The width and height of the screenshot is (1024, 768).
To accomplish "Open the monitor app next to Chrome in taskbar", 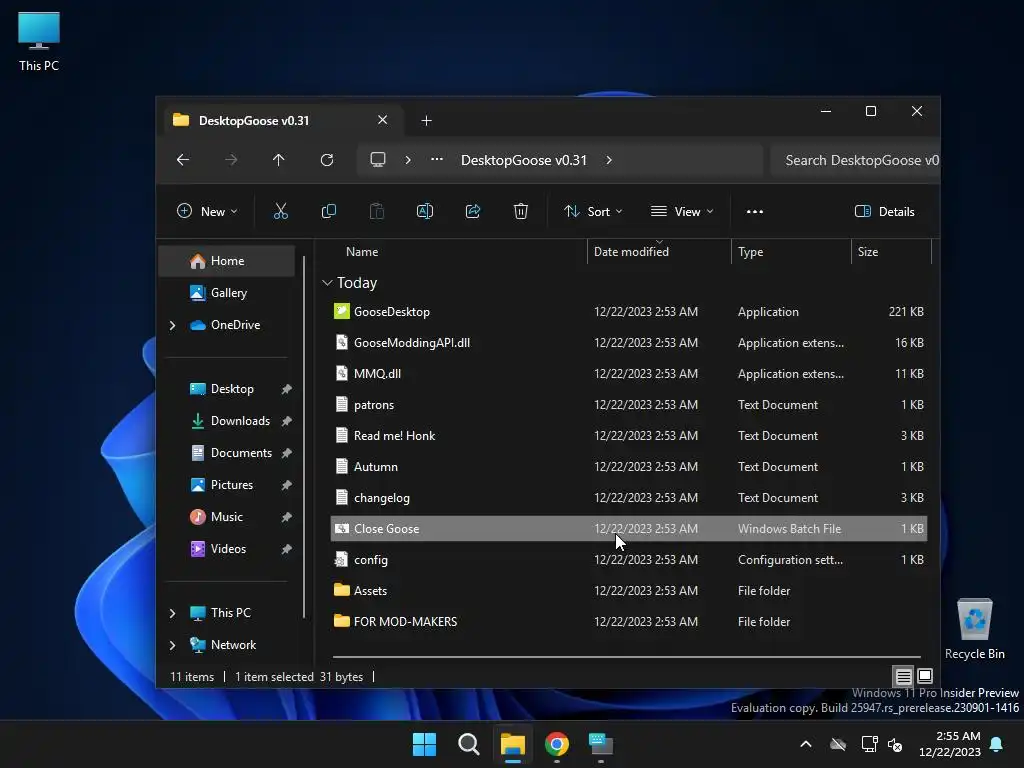I will [x=601, y=744].
